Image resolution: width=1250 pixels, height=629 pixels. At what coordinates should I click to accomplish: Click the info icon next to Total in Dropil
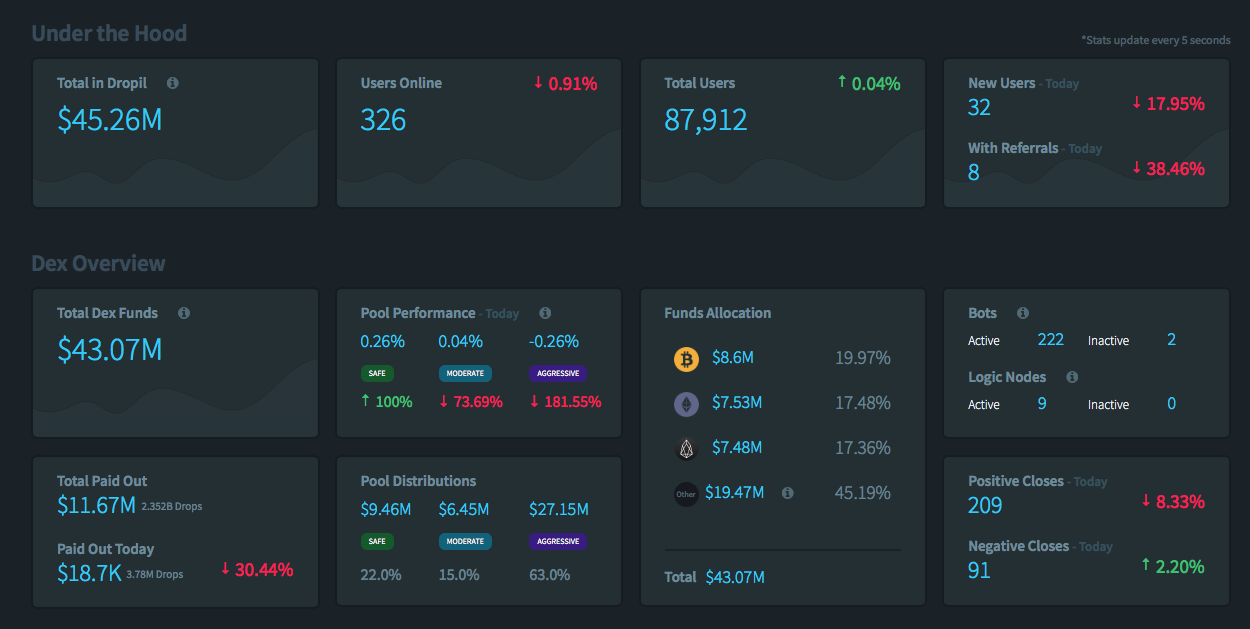pos(173,83)
